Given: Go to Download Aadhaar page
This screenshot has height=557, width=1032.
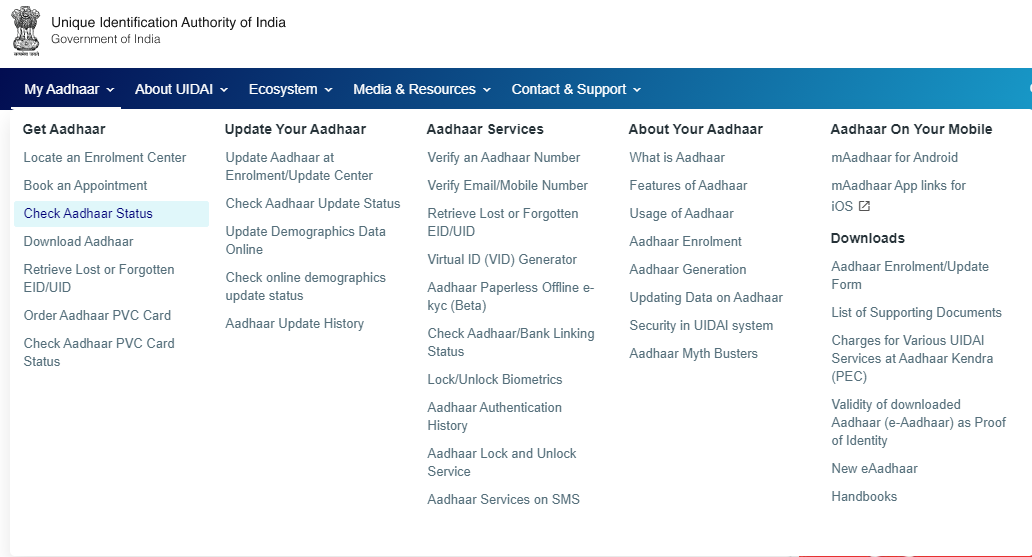Looking at the screenshot, I should pyautogui.click(x=78, y=242).
